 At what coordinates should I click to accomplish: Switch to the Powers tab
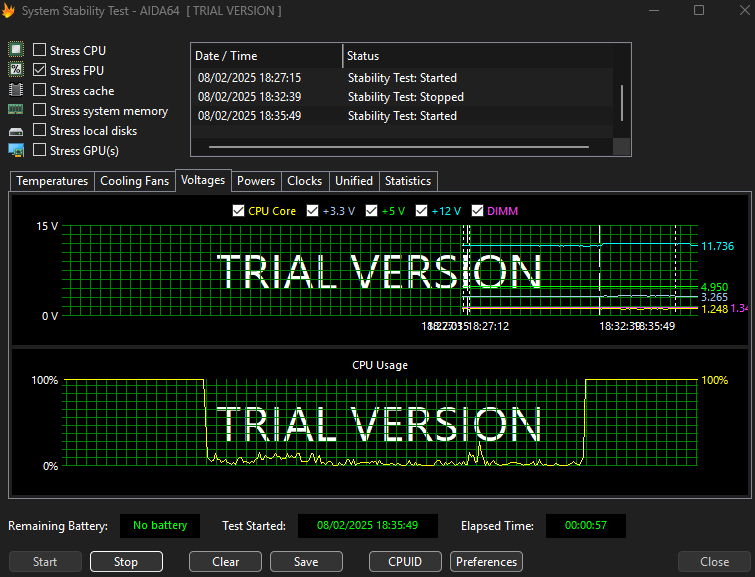coord(256,181)
